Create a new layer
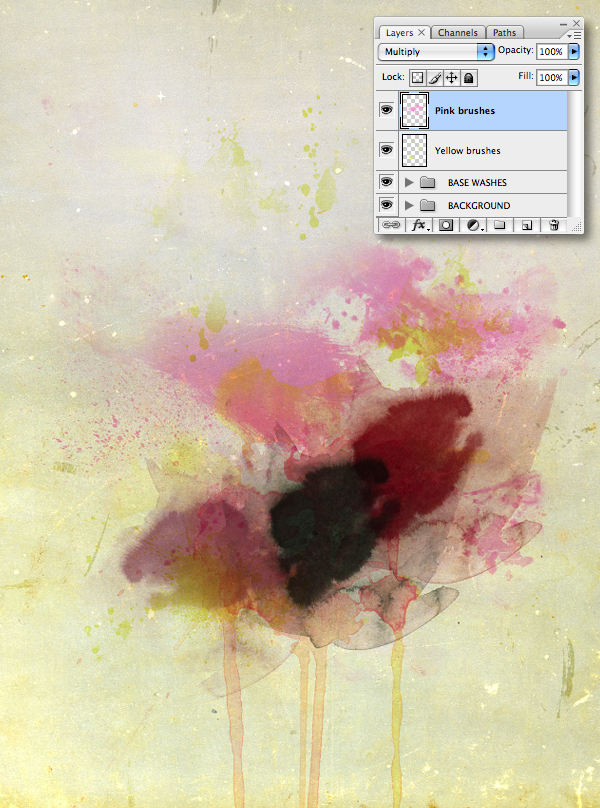This screenshot has width=600, height=808. [x=526, y=225]
